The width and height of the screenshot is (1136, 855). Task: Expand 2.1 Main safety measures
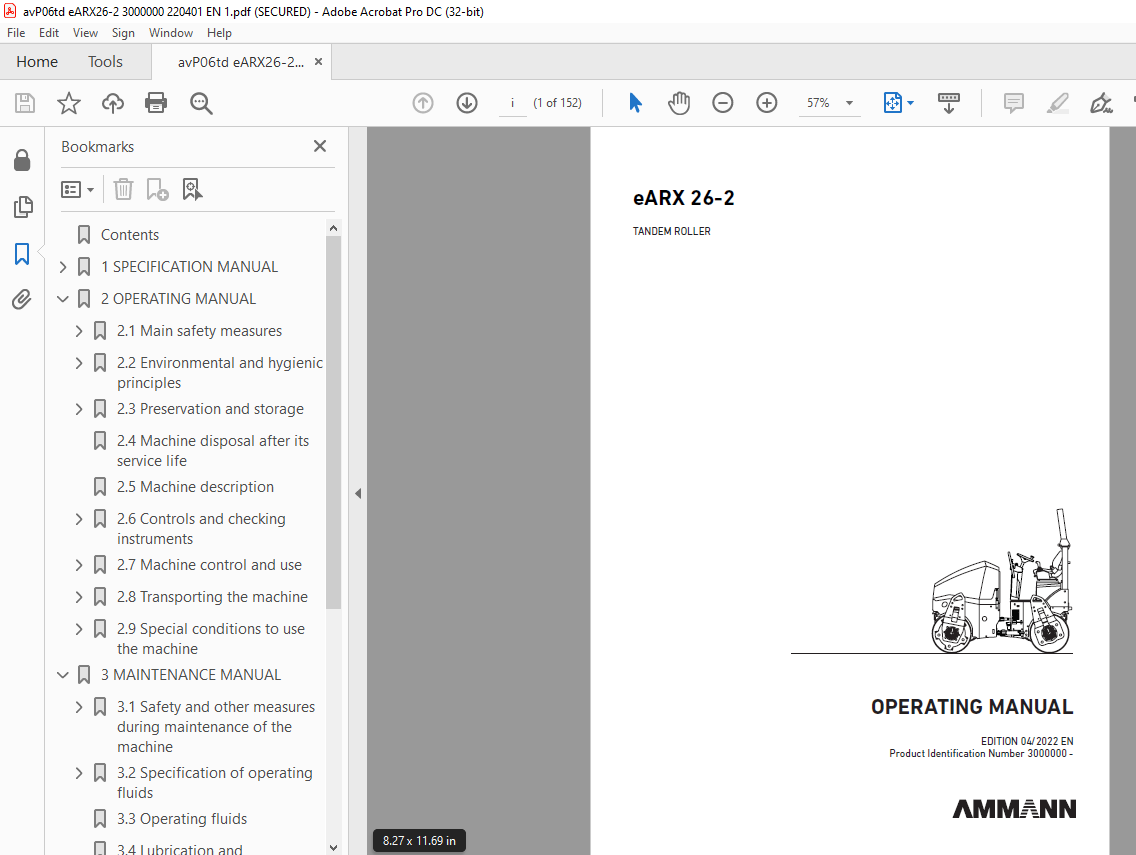79,330
